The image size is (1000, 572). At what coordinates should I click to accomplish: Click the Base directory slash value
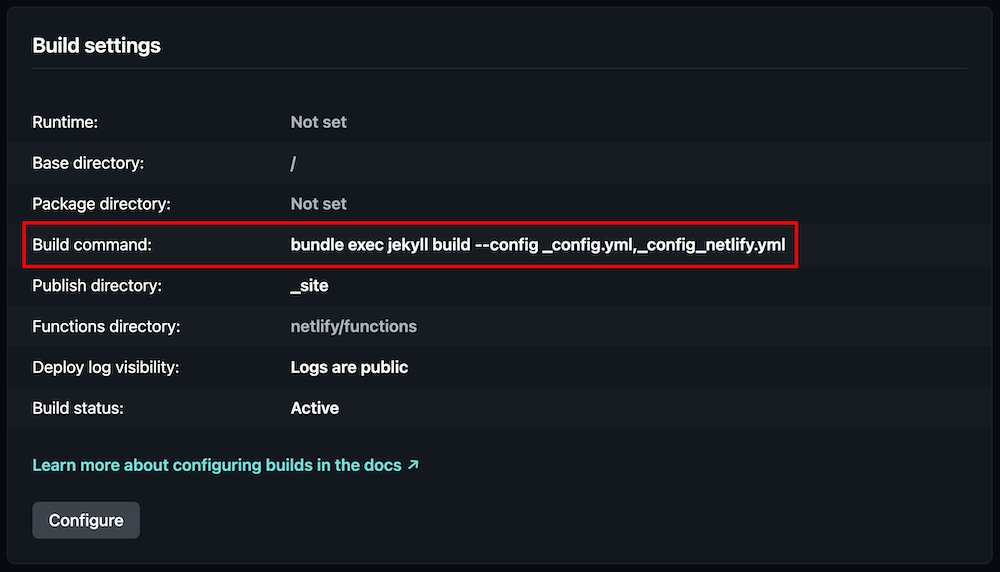click(x=293, y=163)
